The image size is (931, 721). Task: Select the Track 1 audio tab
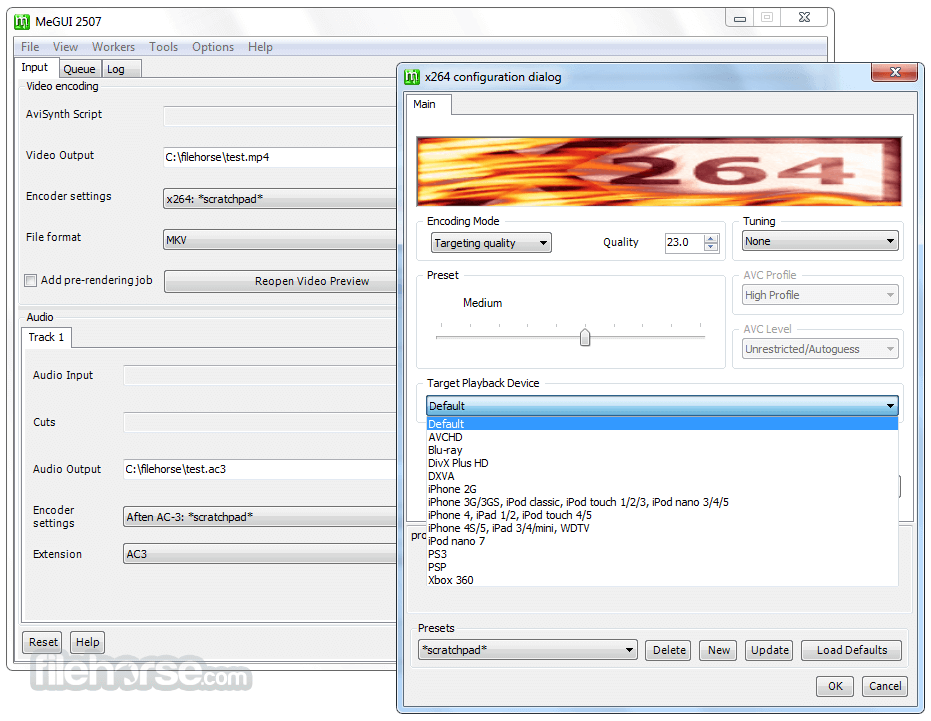pos(46,337)
